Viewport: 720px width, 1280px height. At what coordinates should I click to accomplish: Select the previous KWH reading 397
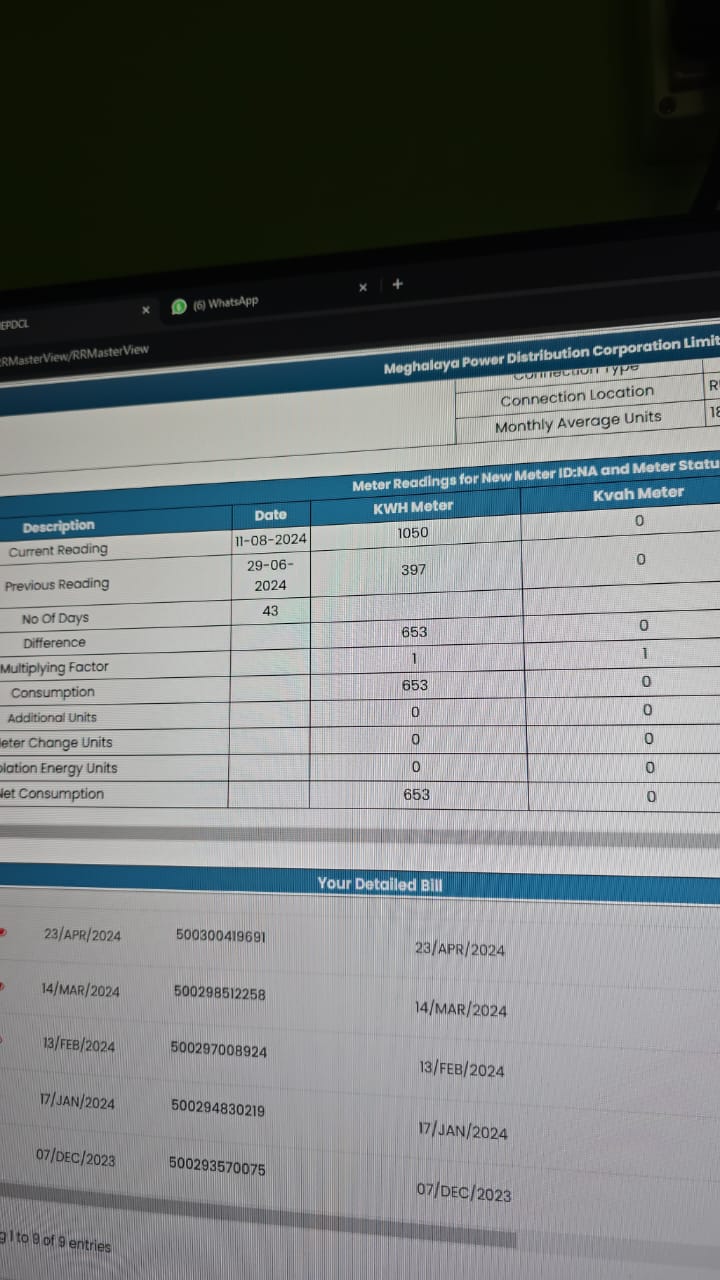click(x=414, y=569)
